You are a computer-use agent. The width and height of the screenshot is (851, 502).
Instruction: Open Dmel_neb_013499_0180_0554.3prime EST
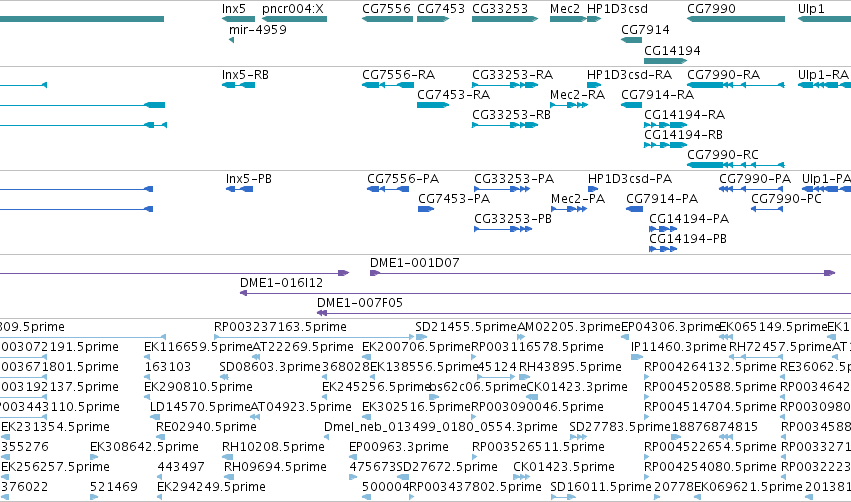click(327, 437)
